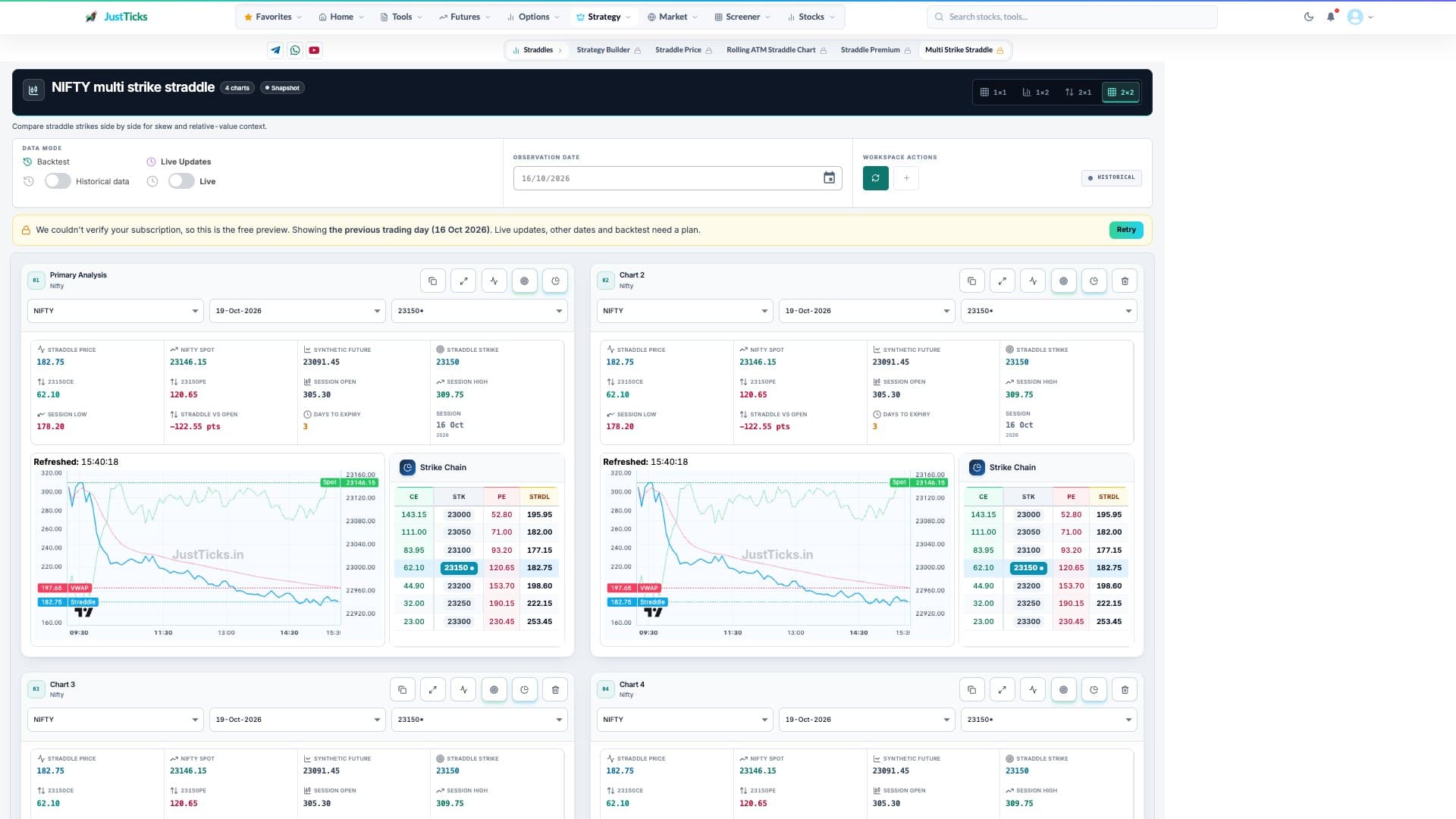
Task: Open the Telegram link icon
Action: point(275,50)
